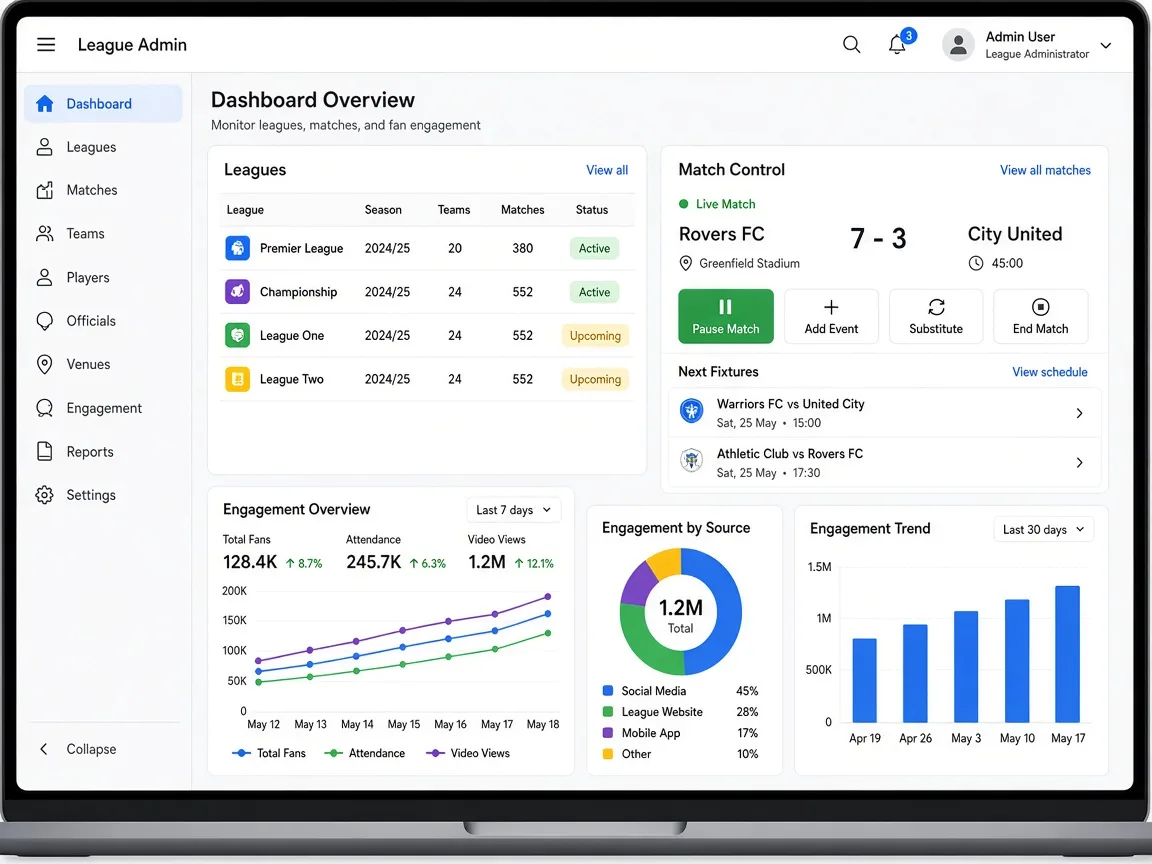Click the green Live Match indicator dot
The width and height of the screenshot is (1152, 864).
point(683,204)
